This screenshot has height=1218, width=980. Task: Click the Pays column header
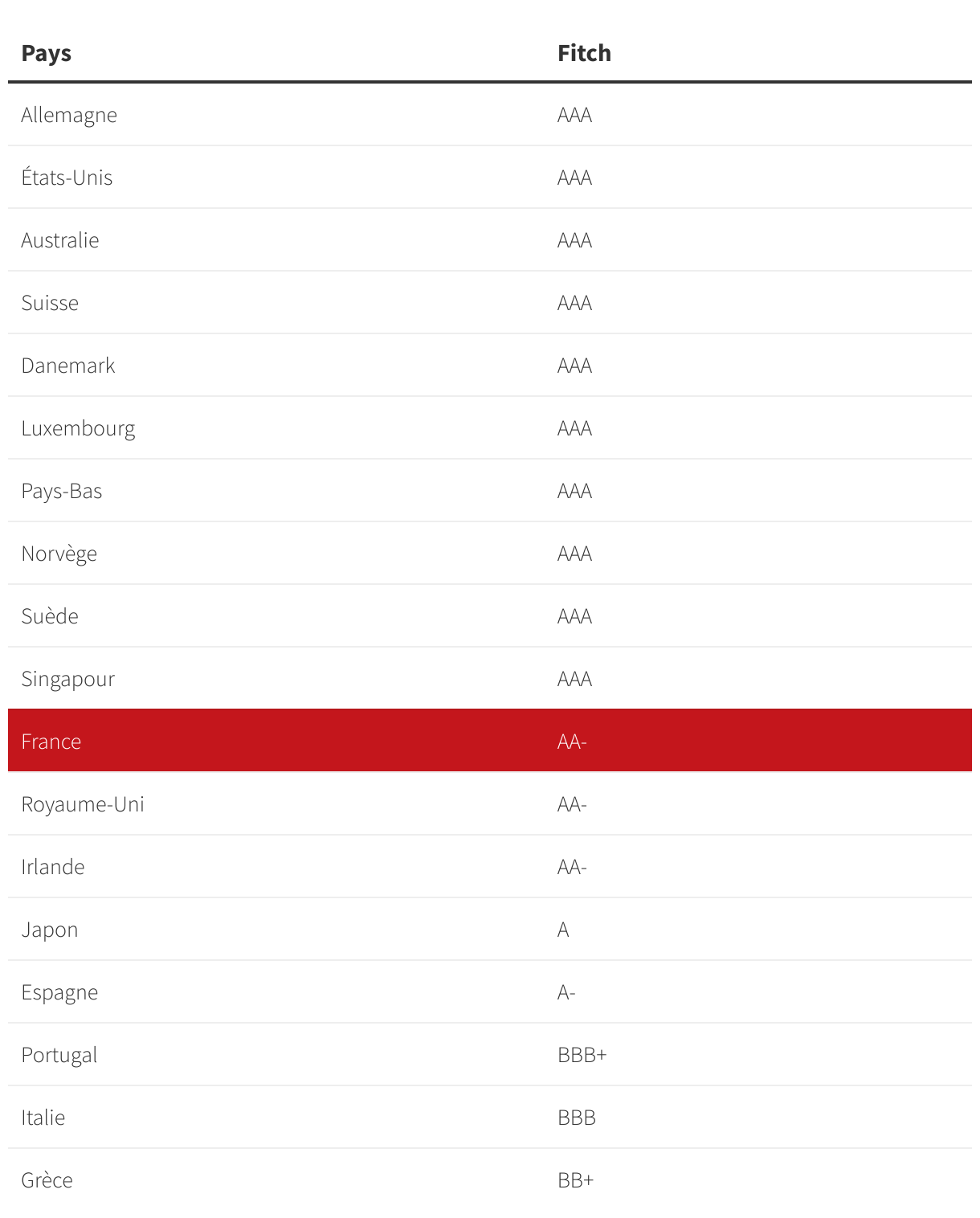tap(47, 53)
